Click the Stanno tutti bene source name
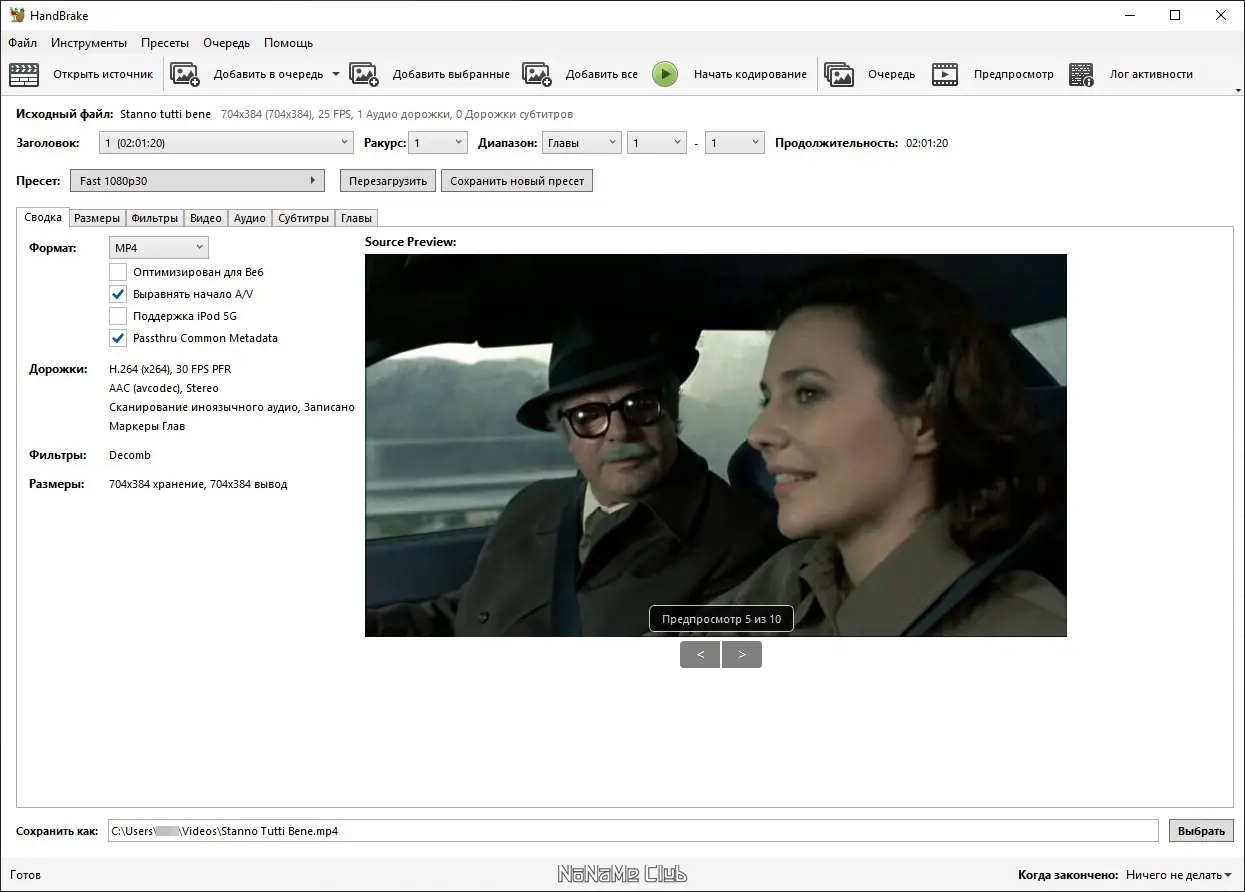1245x892 pixels. point(166,114)
